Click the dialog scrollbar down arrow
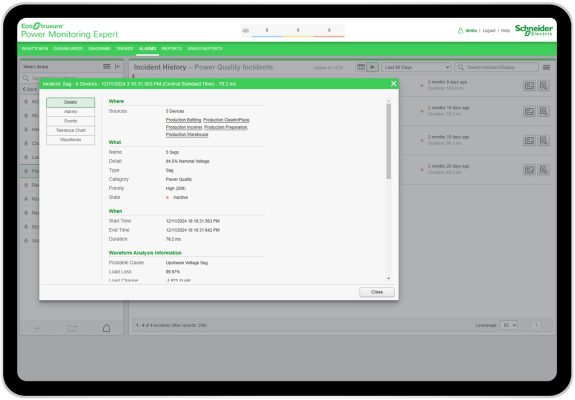The image size is (575, 400). (388, 279)
